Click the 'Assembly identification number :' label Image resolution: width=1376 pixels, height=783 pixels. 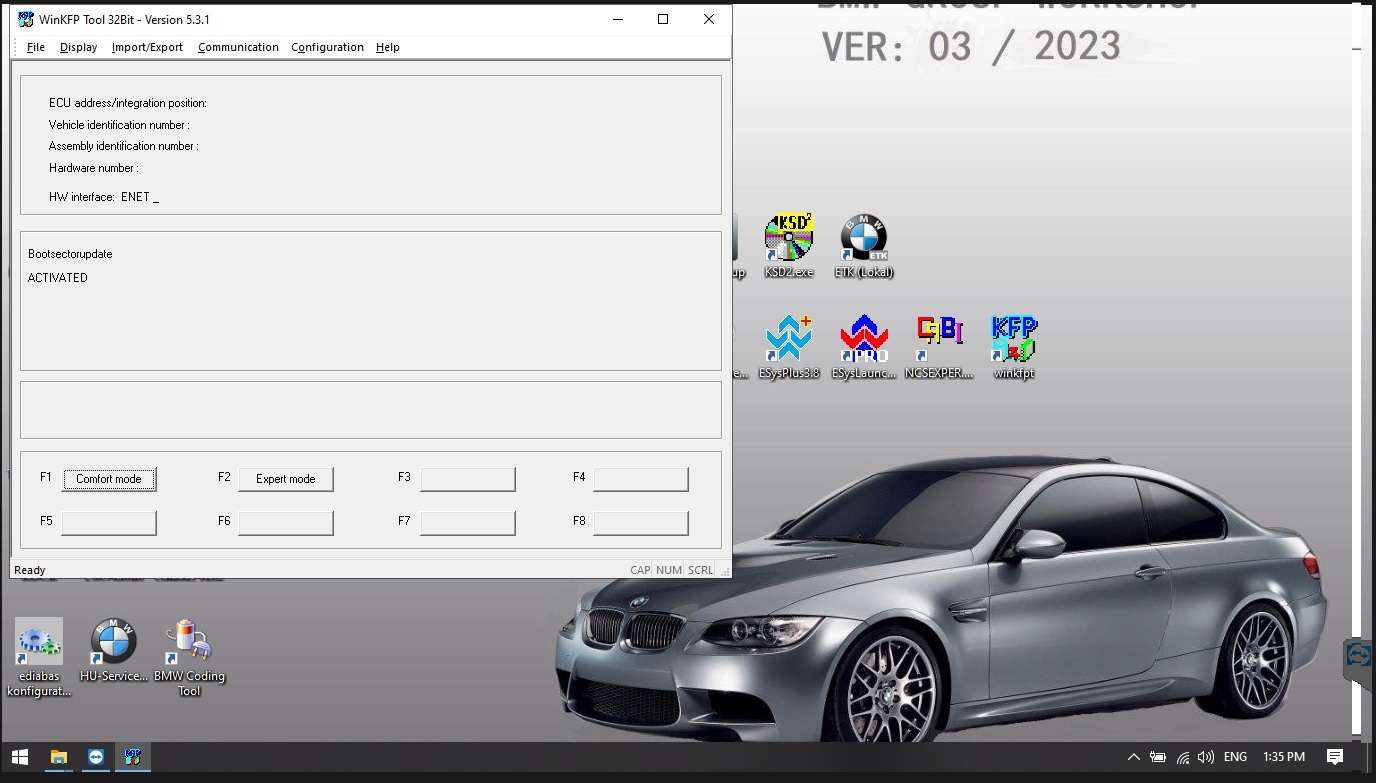124,146
